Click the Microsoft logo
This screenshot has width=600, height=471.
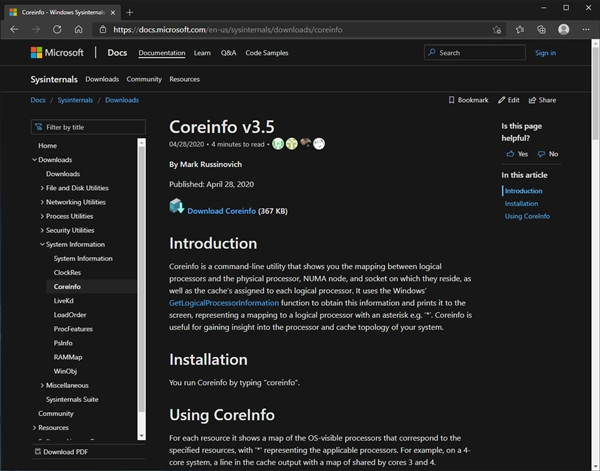click(x=57, y=53)
